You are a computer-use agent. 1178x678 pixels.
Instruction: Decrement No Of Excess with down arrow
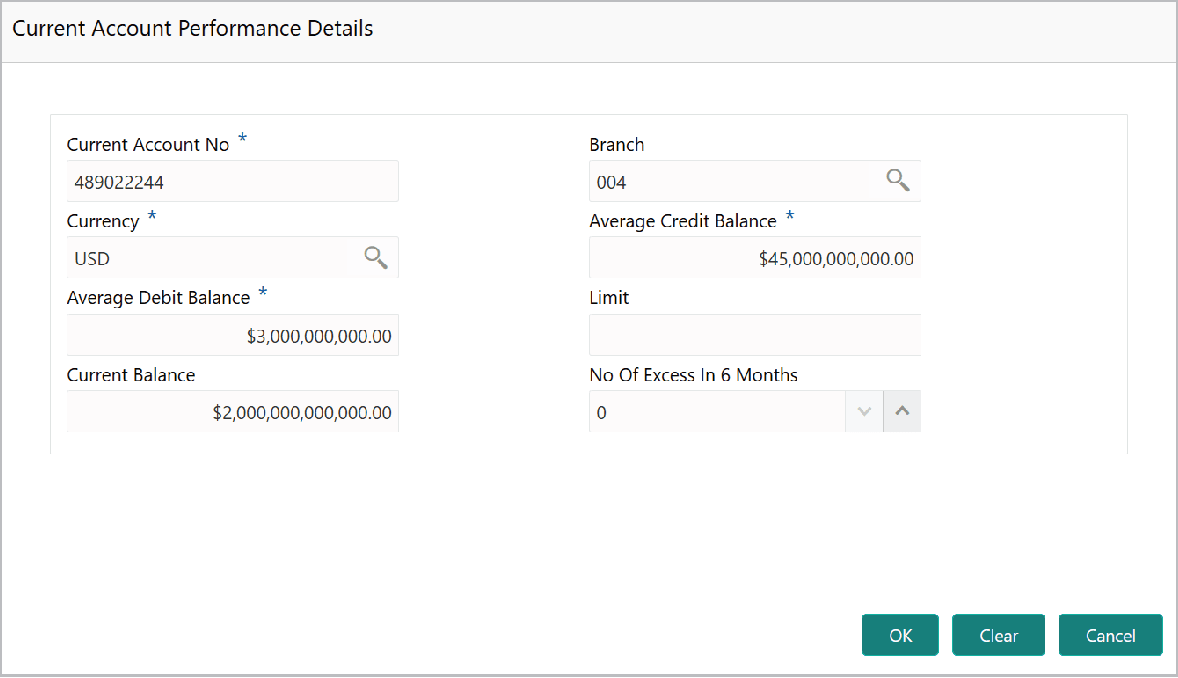coord(863,410)
